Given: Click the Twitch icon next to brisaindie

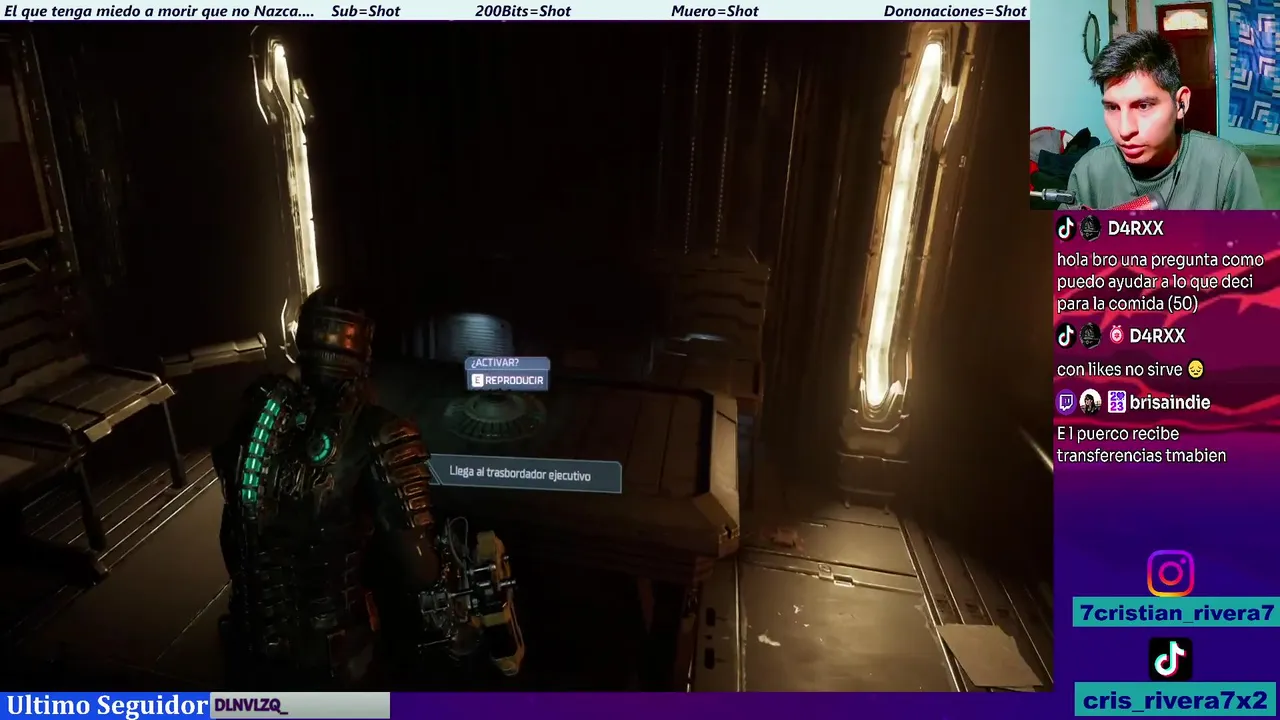Looking at the screenshot, I should 1066,402.
